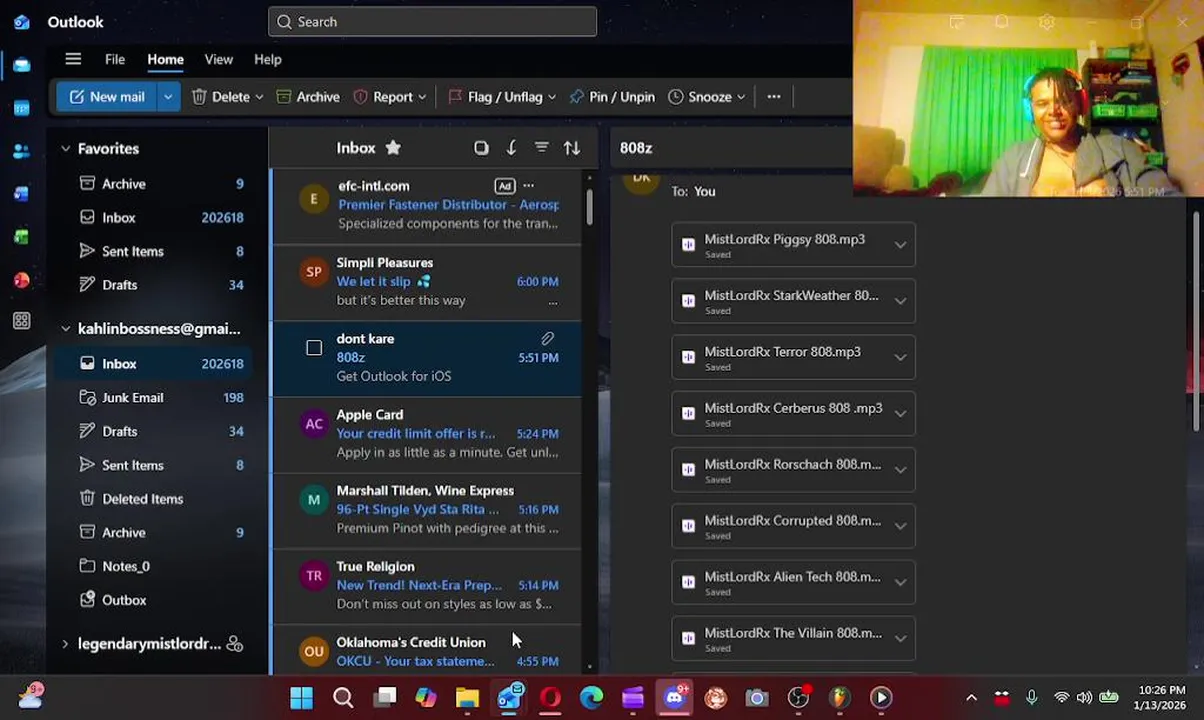Open Microsoft Edge from the taskbar
Screen dimensions: 1204x720
[591, 698]
